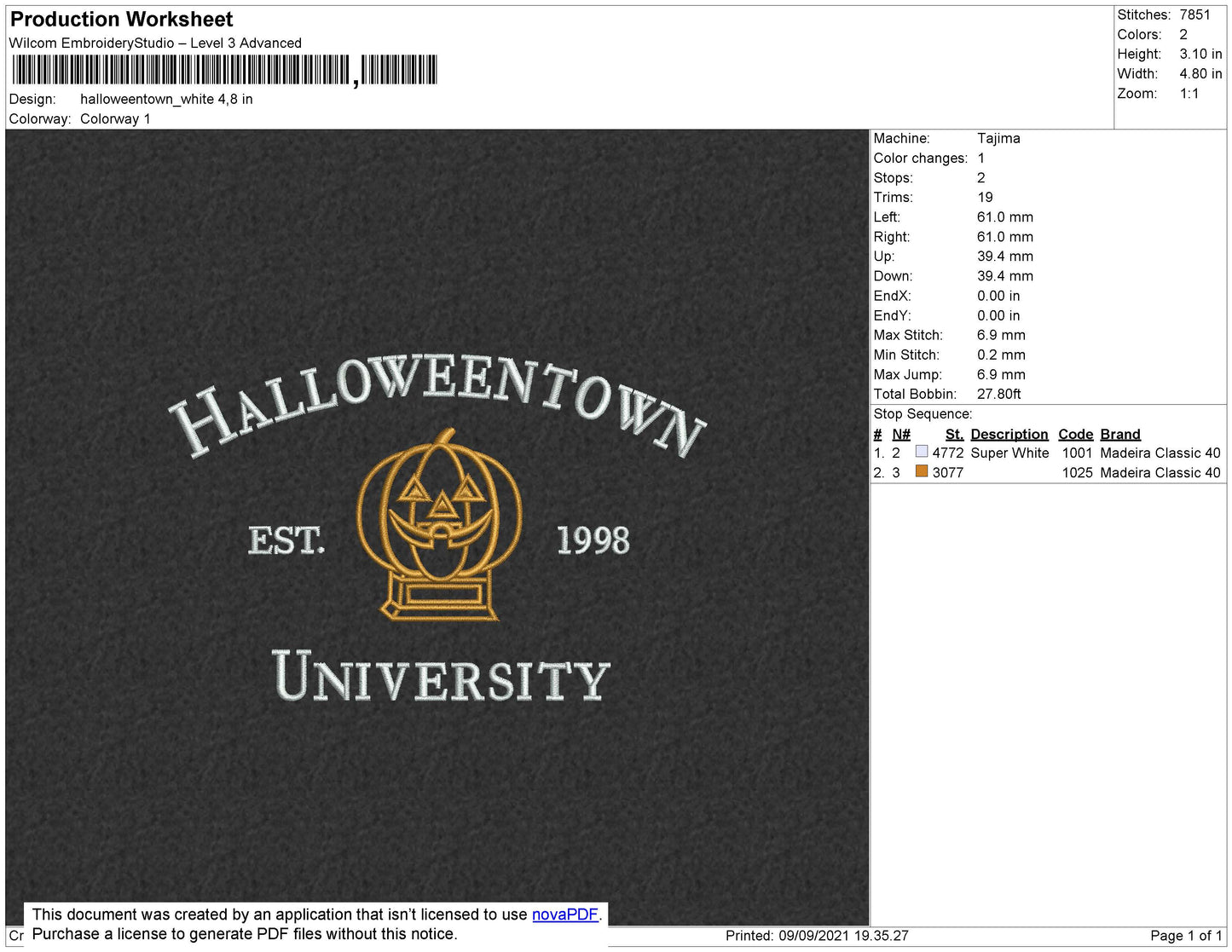Select the zoom value '1:1'
This screenshot has width=1232, height=952.
[x=1189, y=94]
